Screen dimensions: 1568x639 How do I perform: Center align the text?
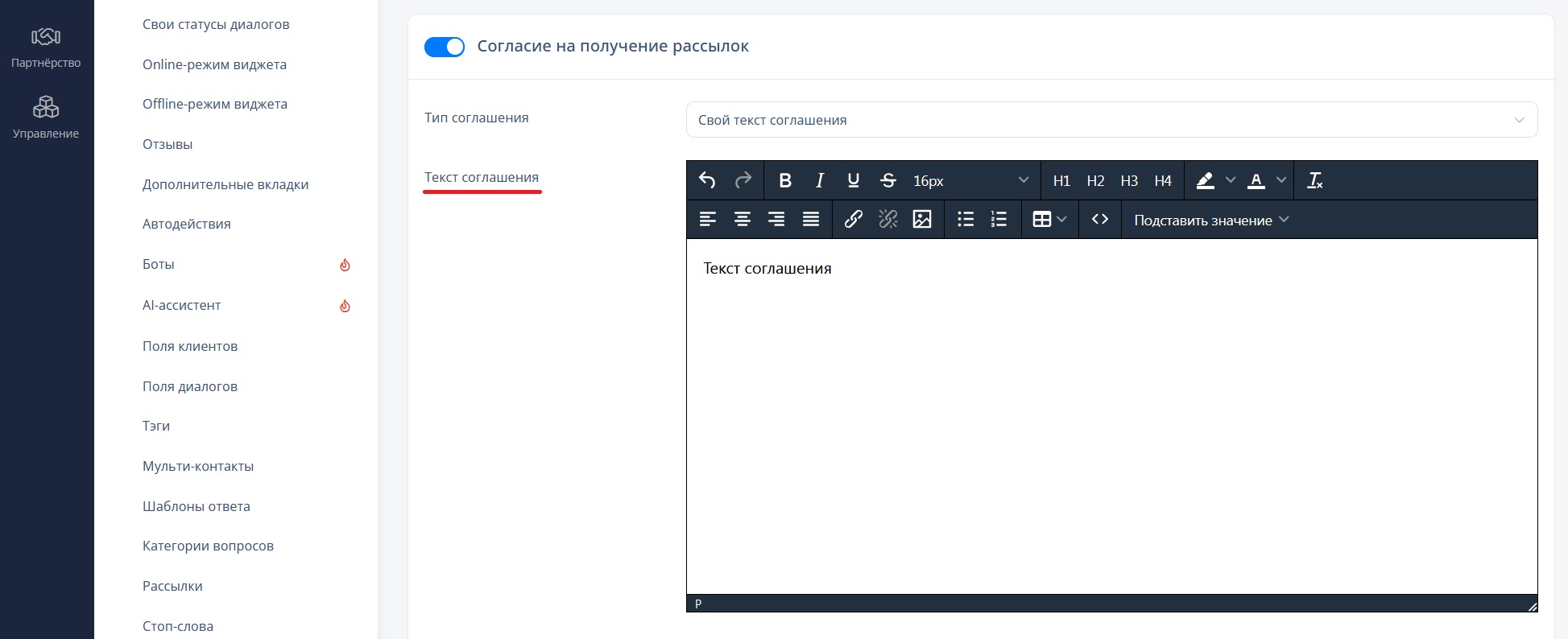[x=743, y=219]
